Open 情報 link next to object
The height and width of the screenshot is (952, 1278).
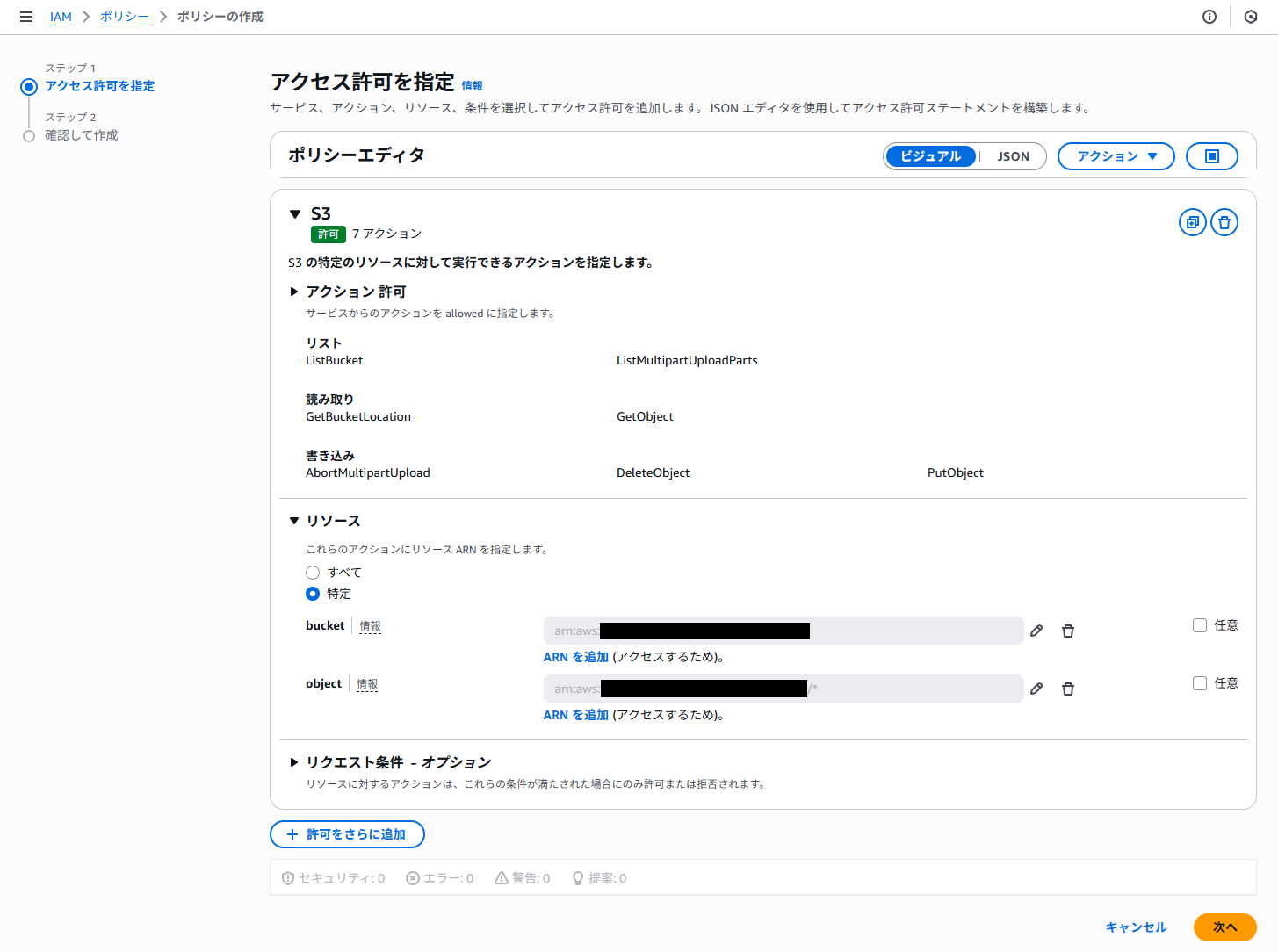coord(366,684)
